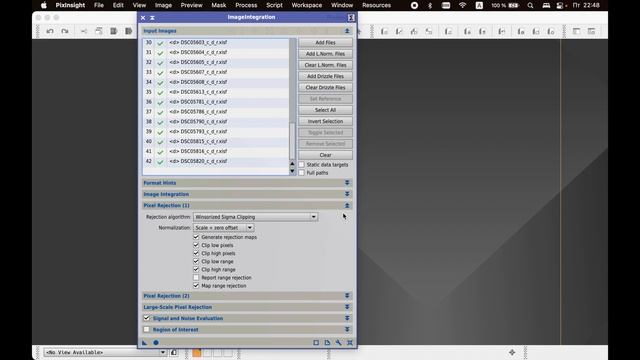This screenshot has height=360, width=640.
Task: Click the input images list scrollbar
Action: [x=292, y=140]
